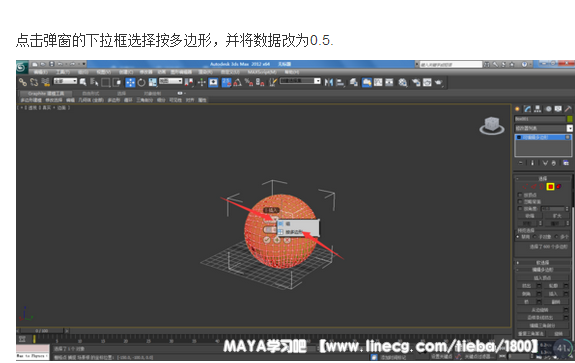Confirm inset with the OK checkmark
Image resolution: width=575 pixels, height=363 pixels.
click(x=267, y=240)
